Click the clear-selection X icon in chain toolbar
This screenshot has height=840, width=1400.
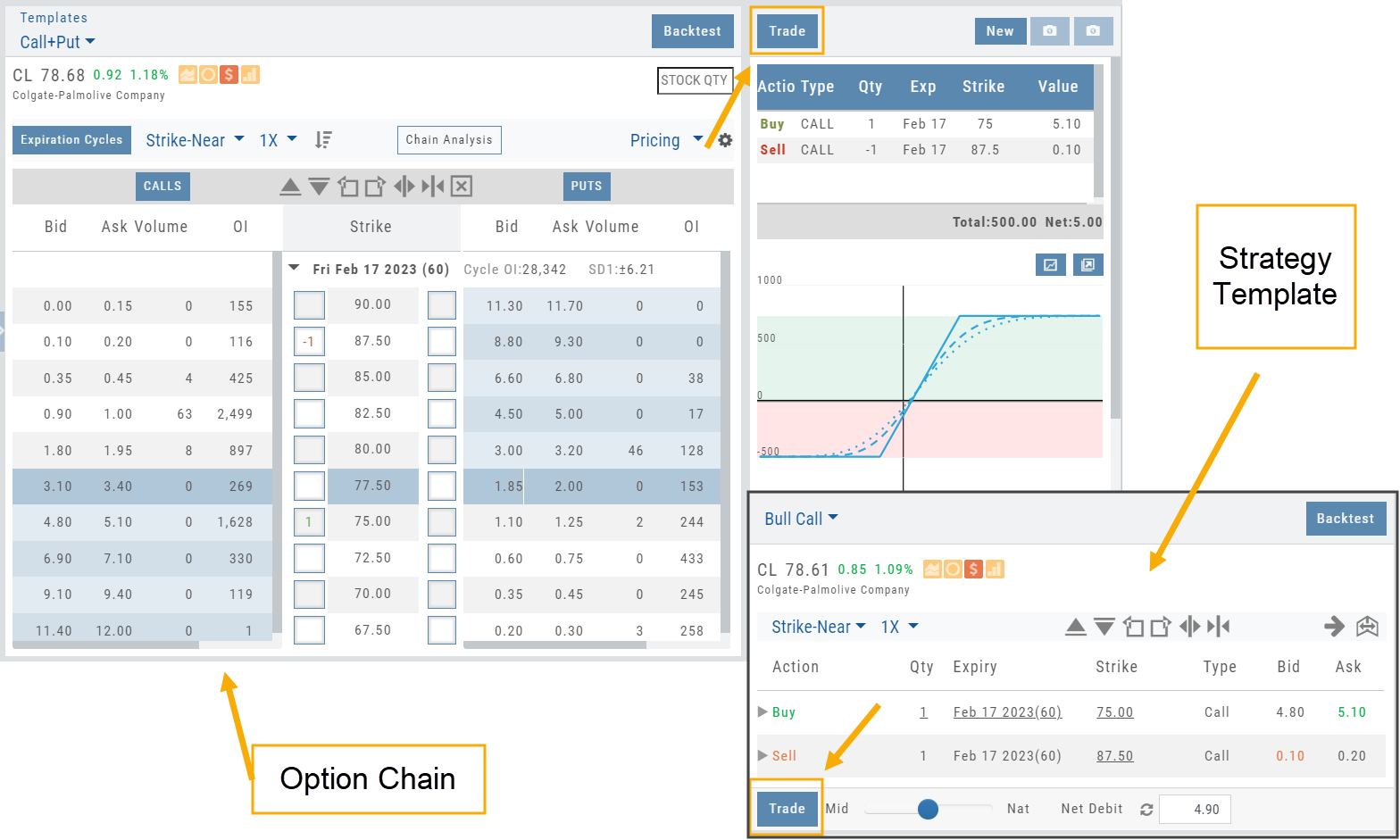[x=462, y=186]
